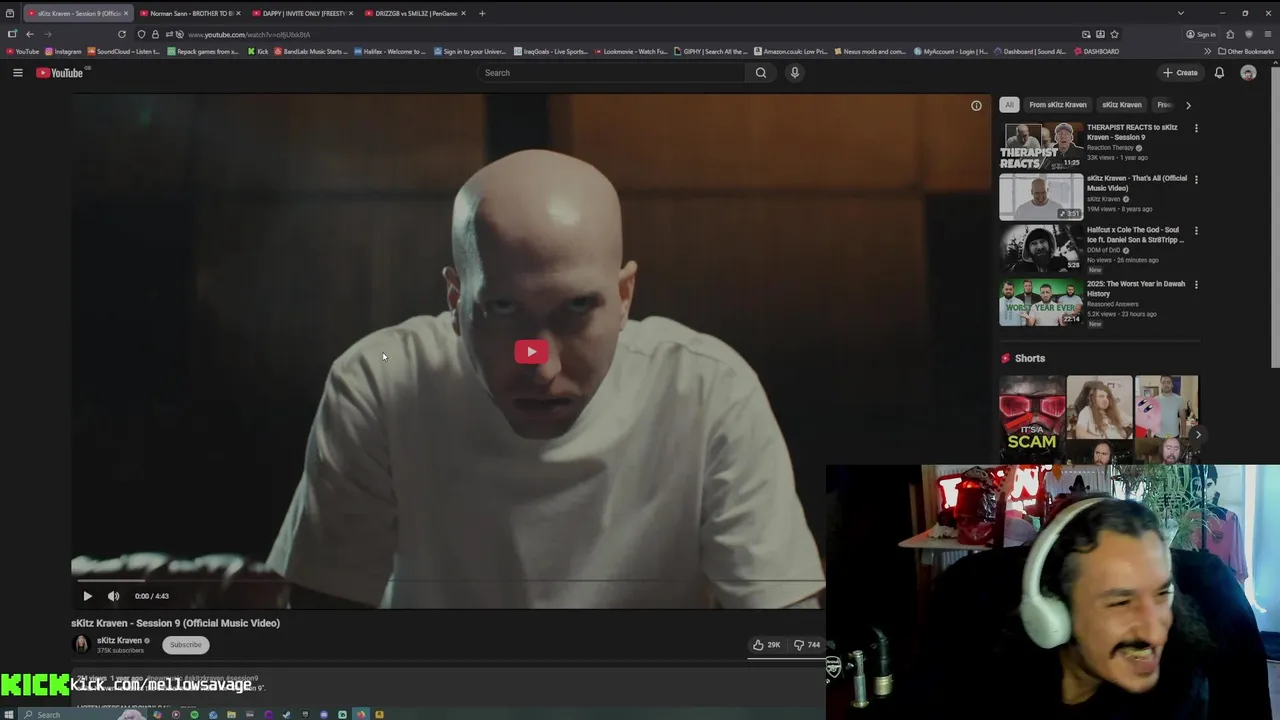Click Windows Start button
1280x720 pixels.
click(9, 714)
